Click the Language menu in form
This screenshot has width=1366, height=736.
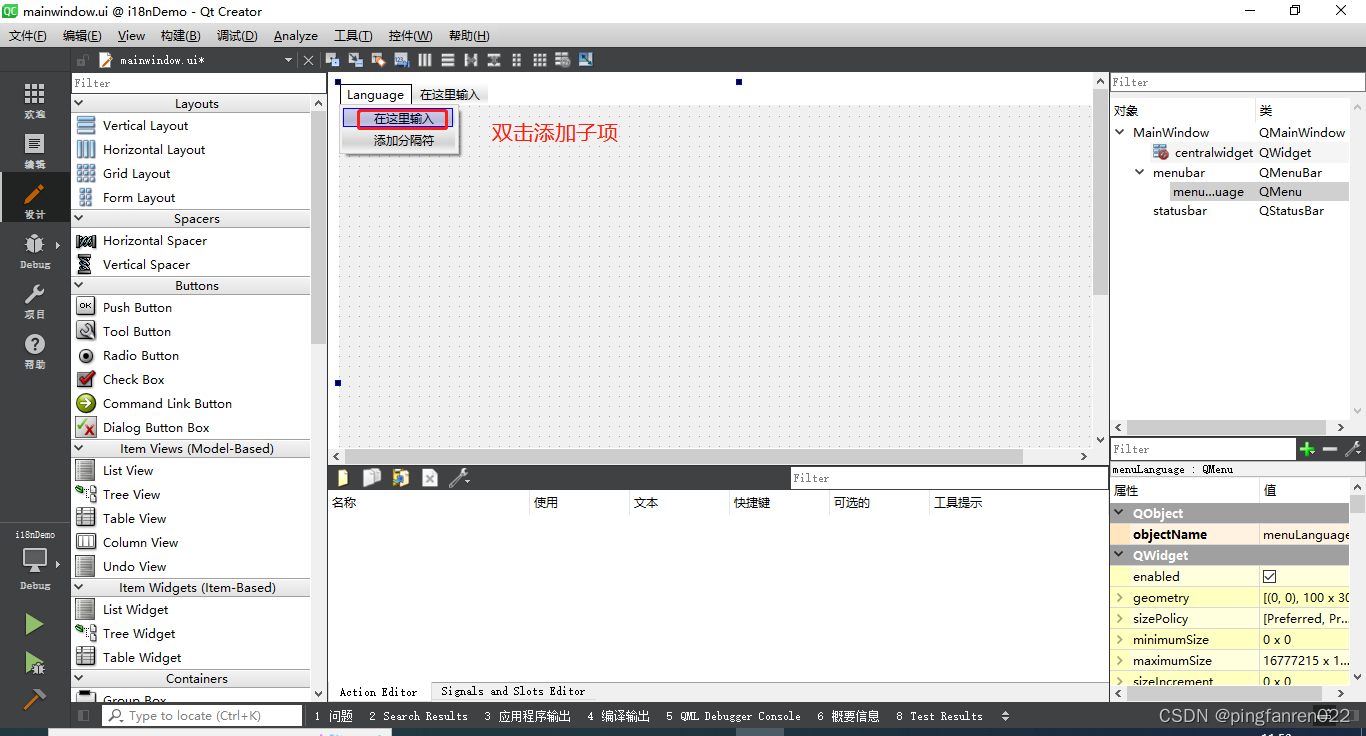(x=375, y=95)
